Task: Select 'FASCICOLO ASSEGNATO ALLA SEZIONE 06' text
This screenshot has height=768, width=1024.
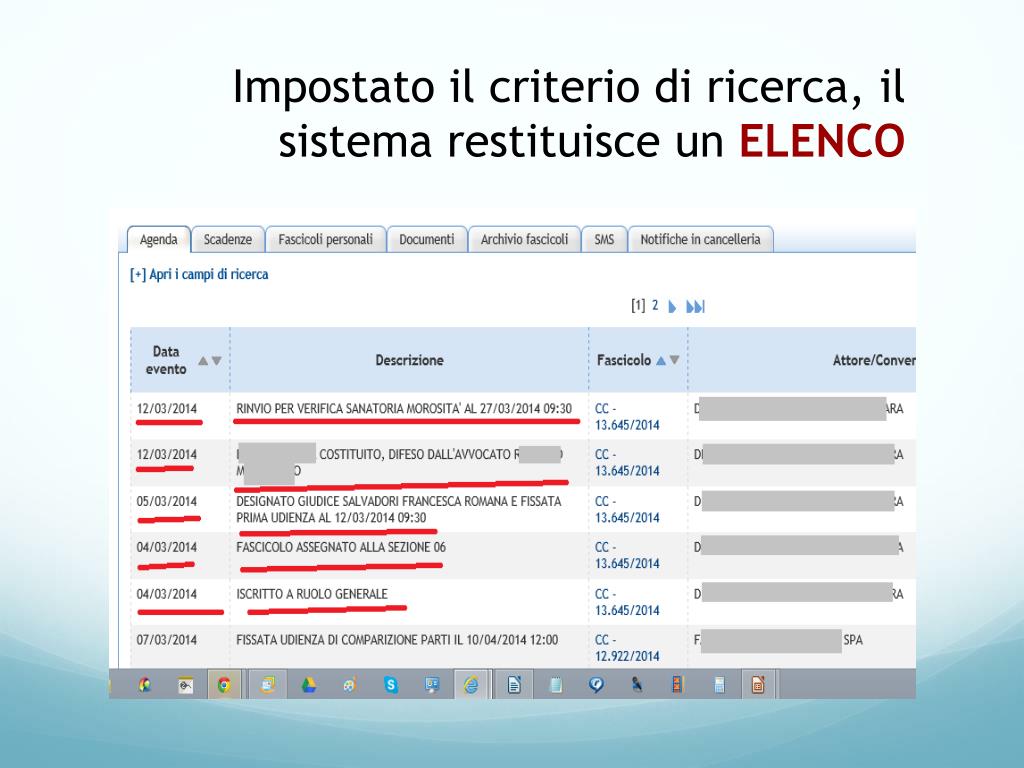Action: 341,547
